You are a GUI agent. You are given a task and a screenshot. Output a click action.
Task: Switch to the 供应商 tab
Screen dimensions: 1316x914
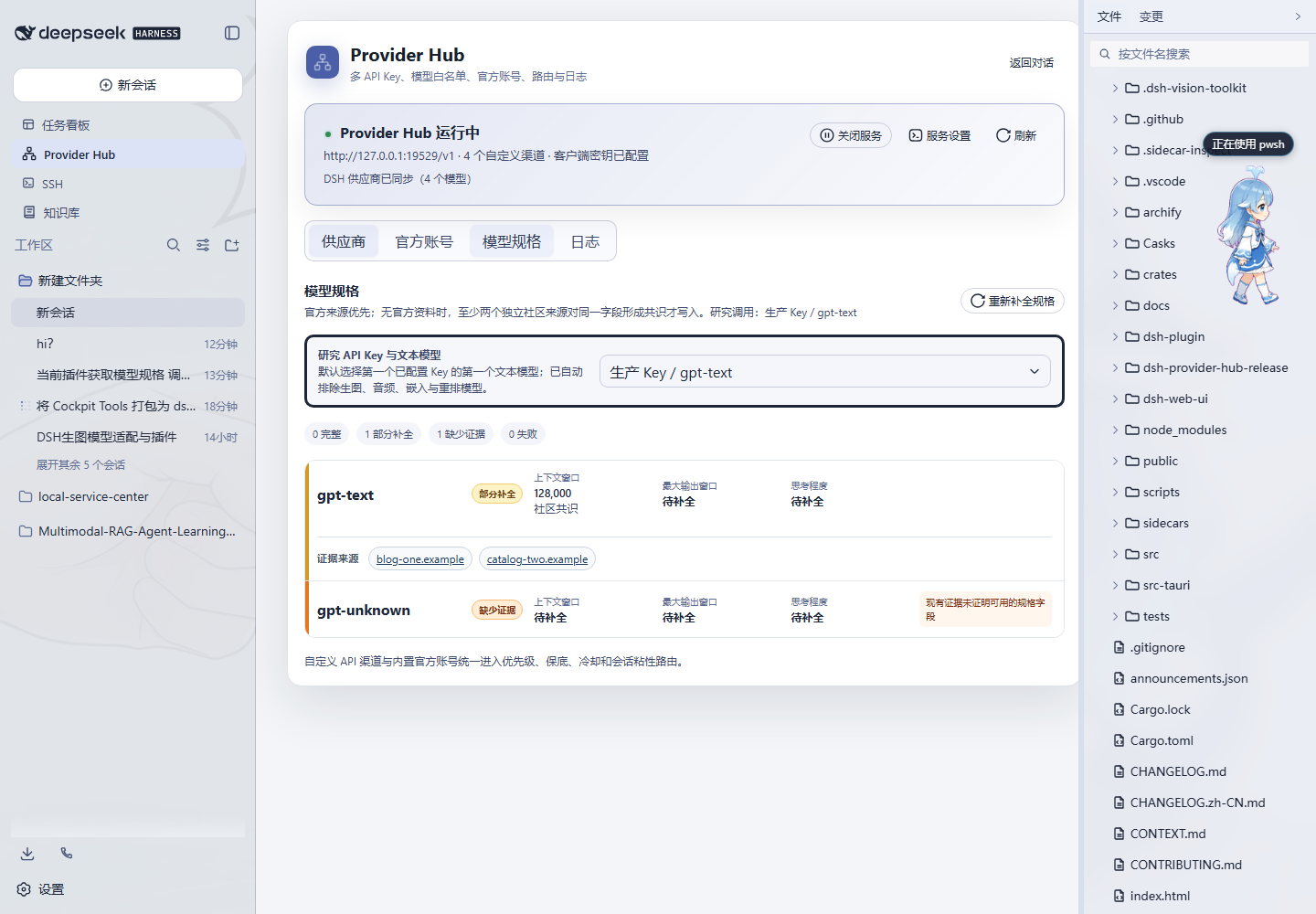(x=344, y=241)
